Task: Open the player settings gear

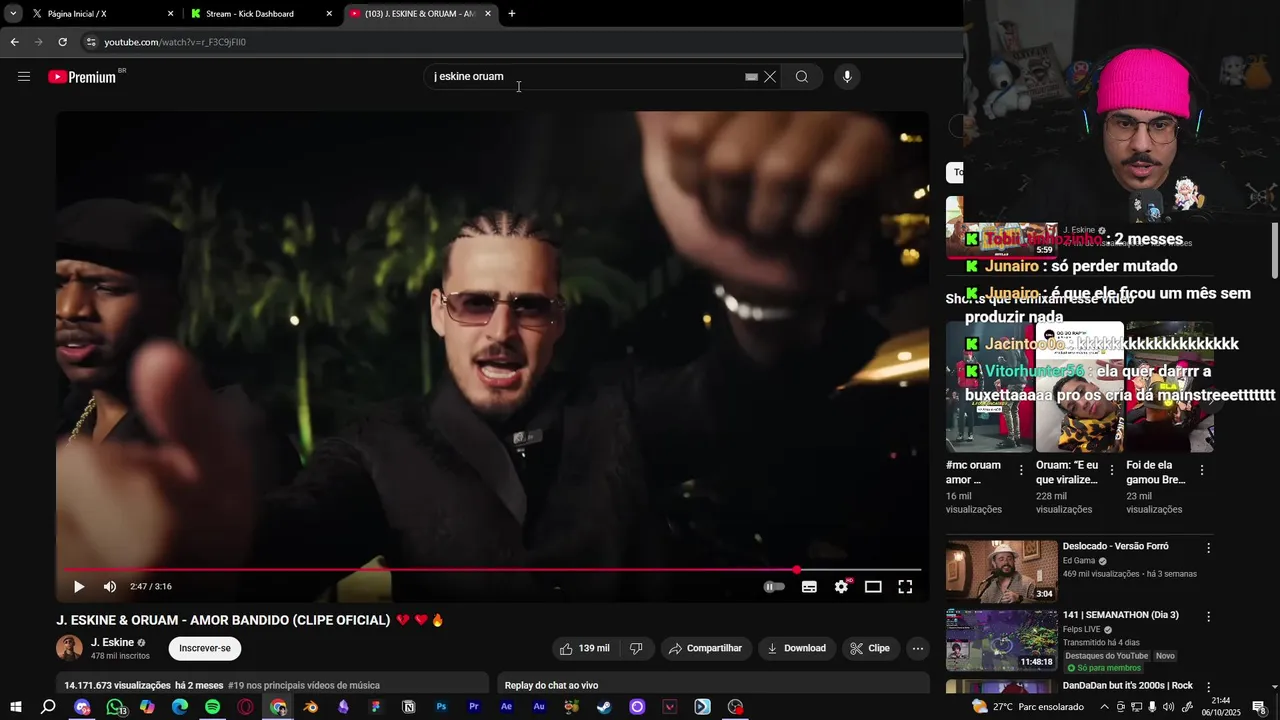Action: (841, 587)
